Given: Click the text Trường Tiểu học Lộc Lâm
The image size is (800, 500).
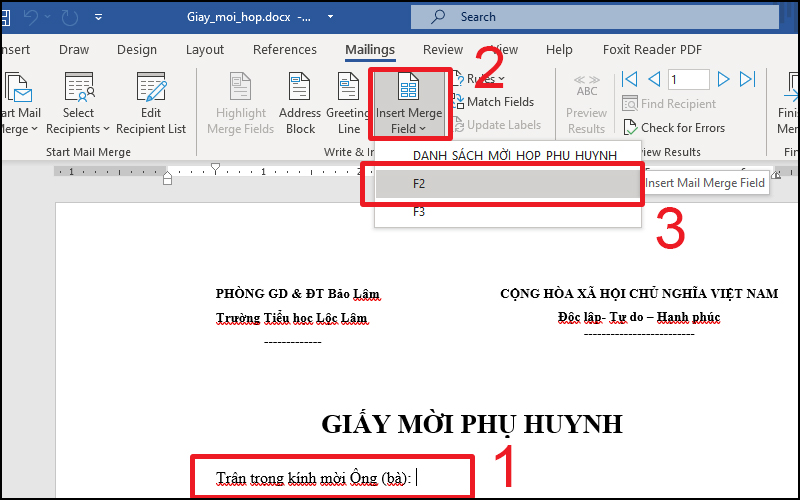Looking at the screenshot, I should click(291, 318).
